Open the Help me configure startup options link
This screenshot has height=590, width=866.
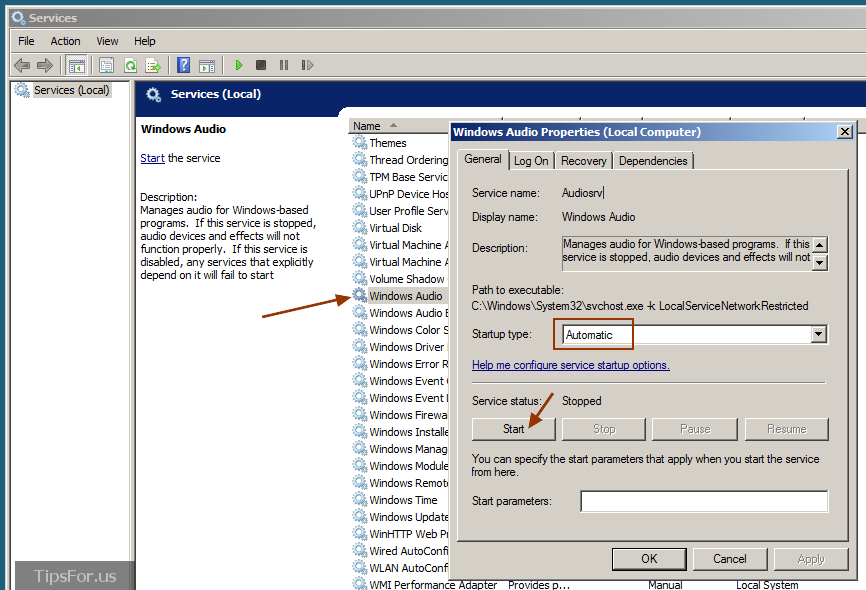coord(571,365)
